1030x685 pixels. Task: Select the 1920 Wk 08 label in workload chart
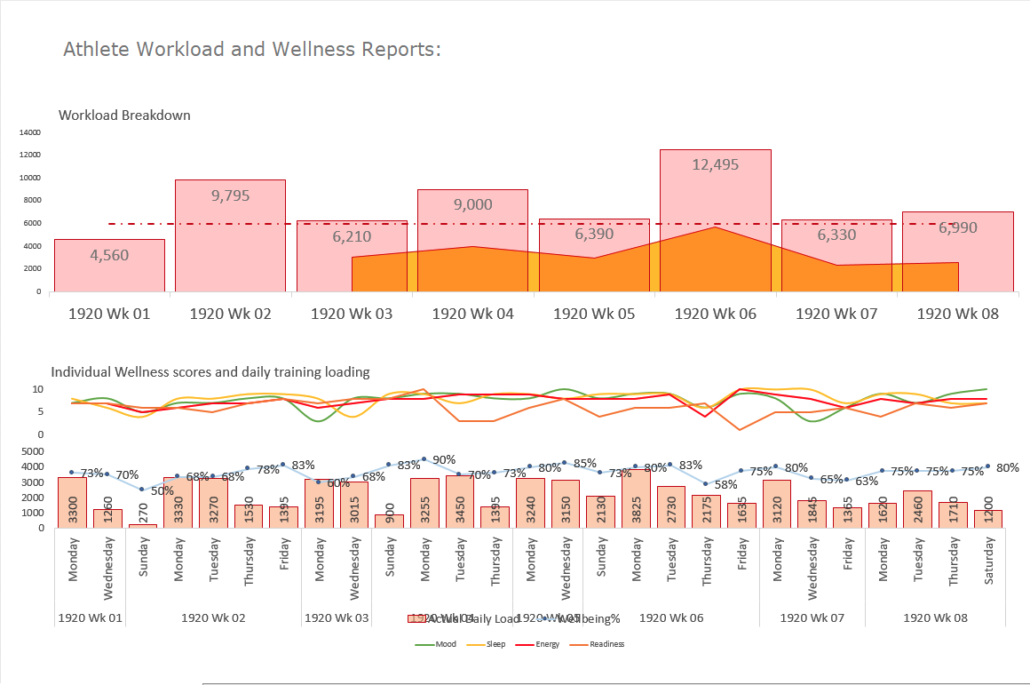957,313
